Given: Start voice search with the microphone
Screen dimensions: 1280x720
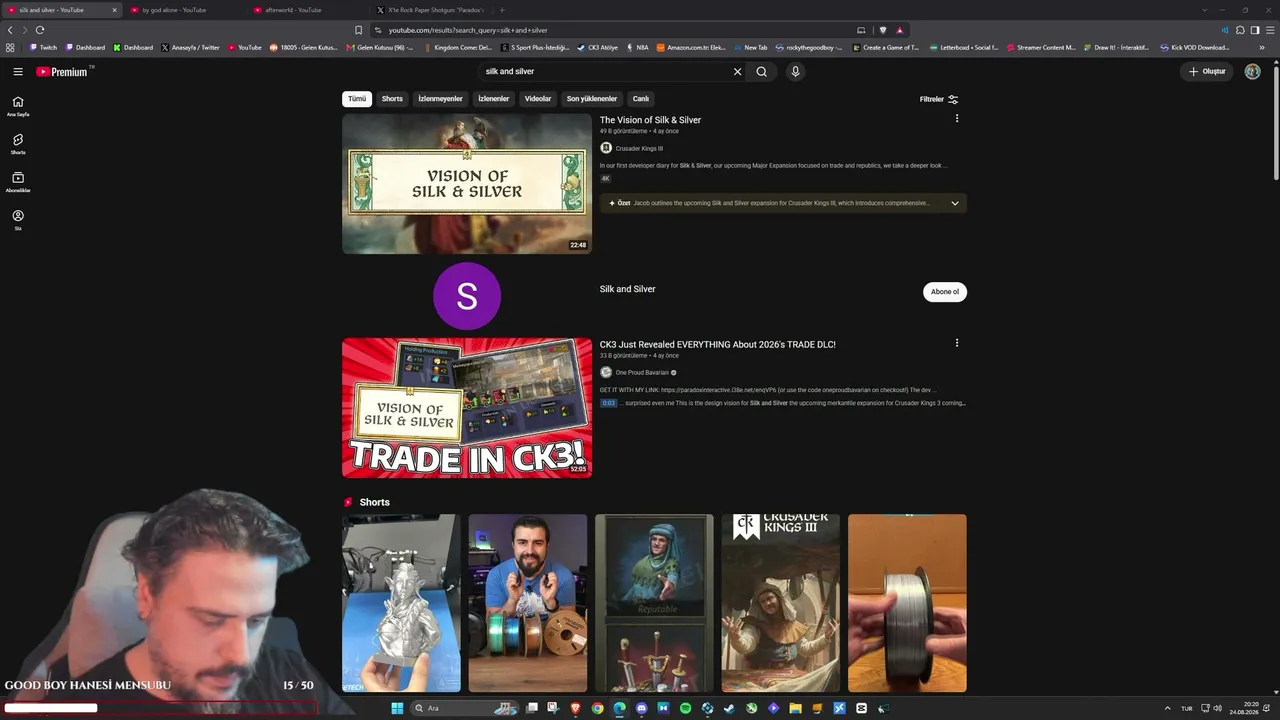Looking at the screenshot, I should (x=795, y=72).
